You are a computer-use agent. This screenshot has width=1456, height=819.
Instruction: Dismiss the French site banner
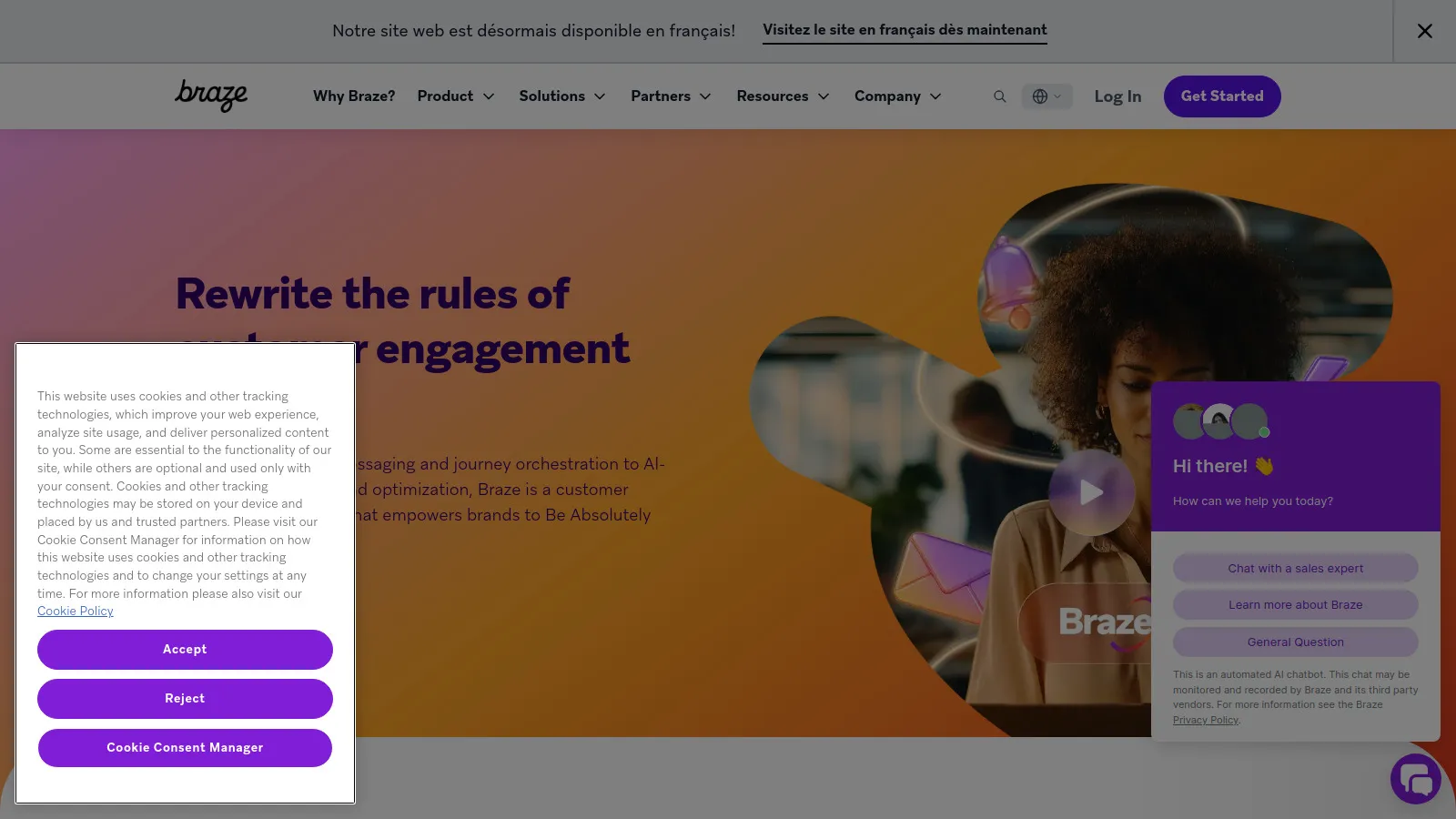[x=1424, y=30]
